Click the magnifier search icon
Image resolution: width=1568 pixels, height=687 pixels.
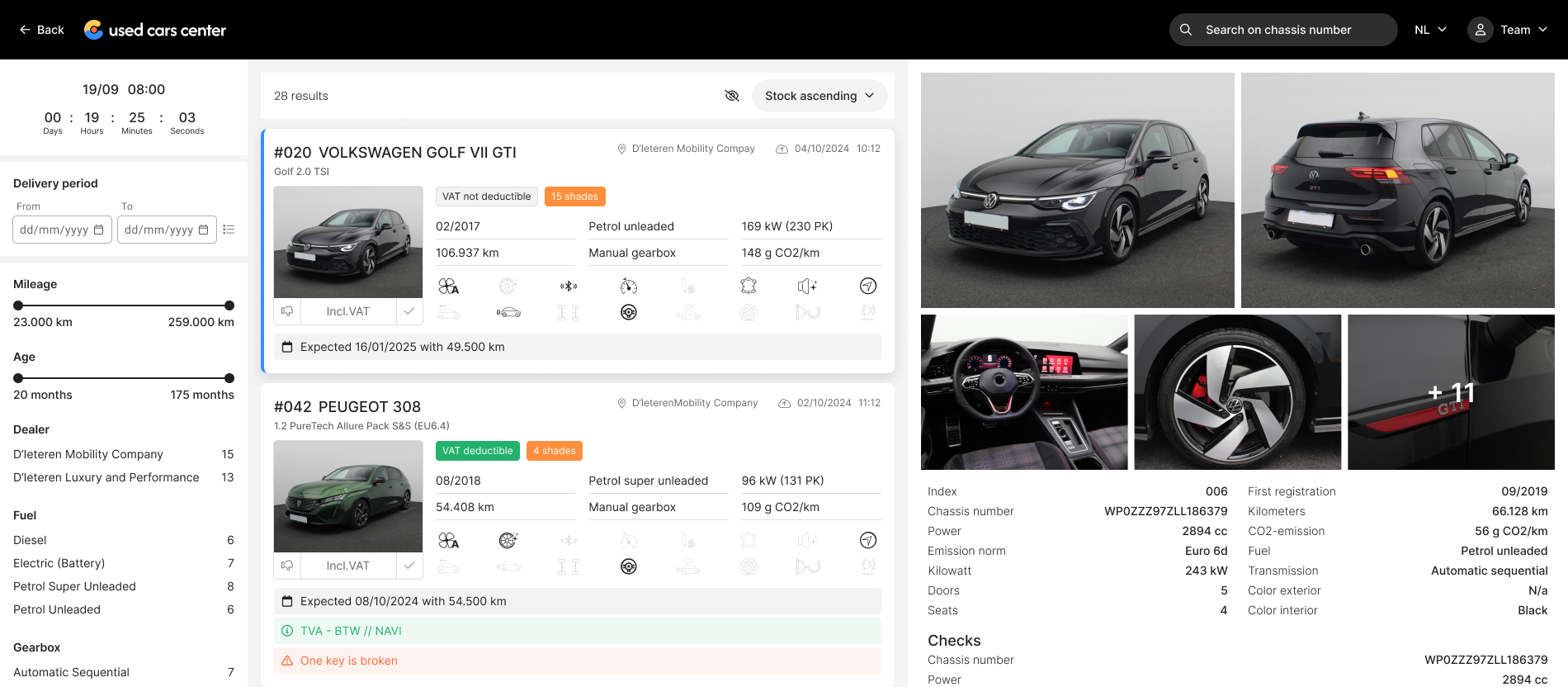point(1186,30)
